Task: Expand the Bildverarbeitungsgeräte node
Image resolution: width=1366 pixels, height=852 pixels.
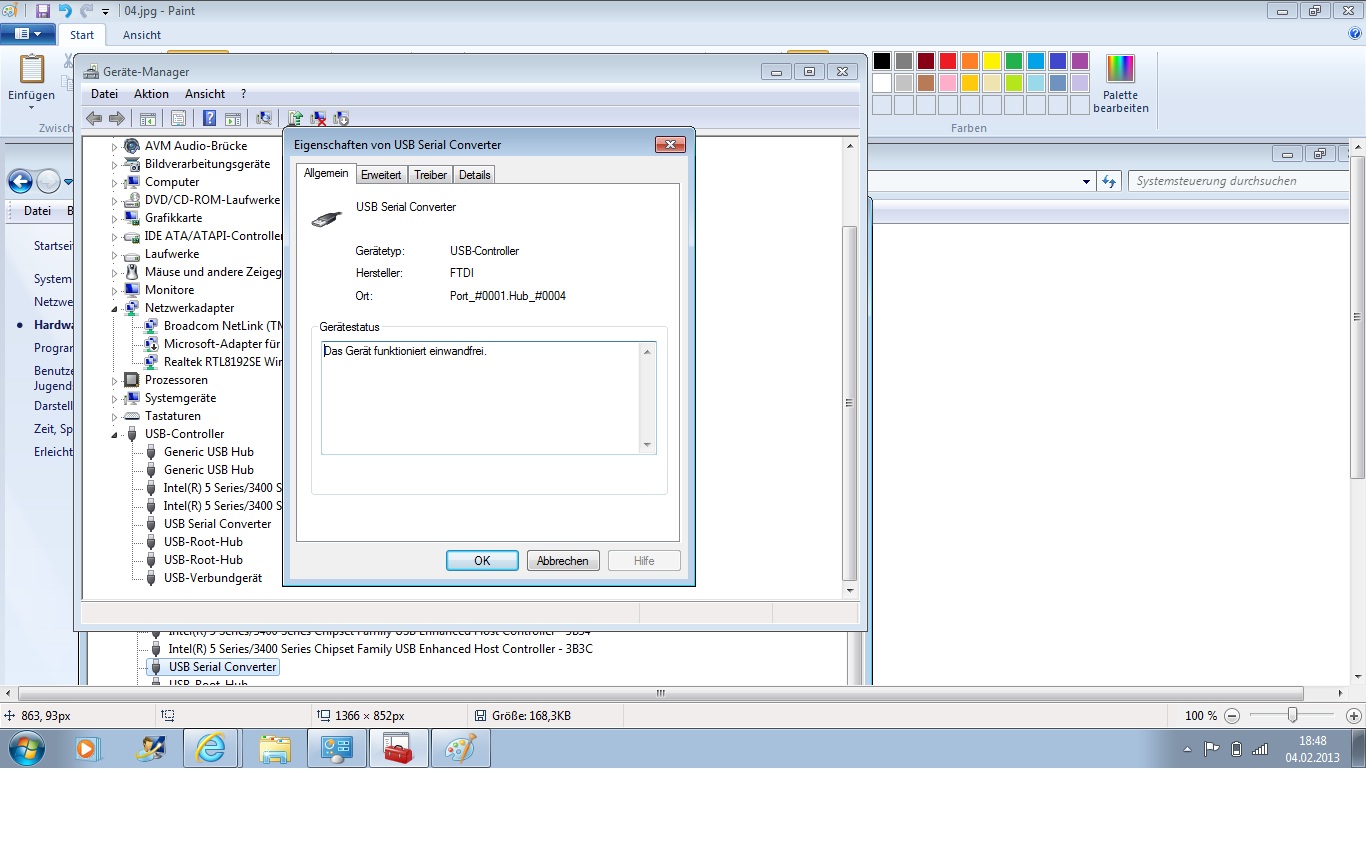Action: [x=114, y=164]
